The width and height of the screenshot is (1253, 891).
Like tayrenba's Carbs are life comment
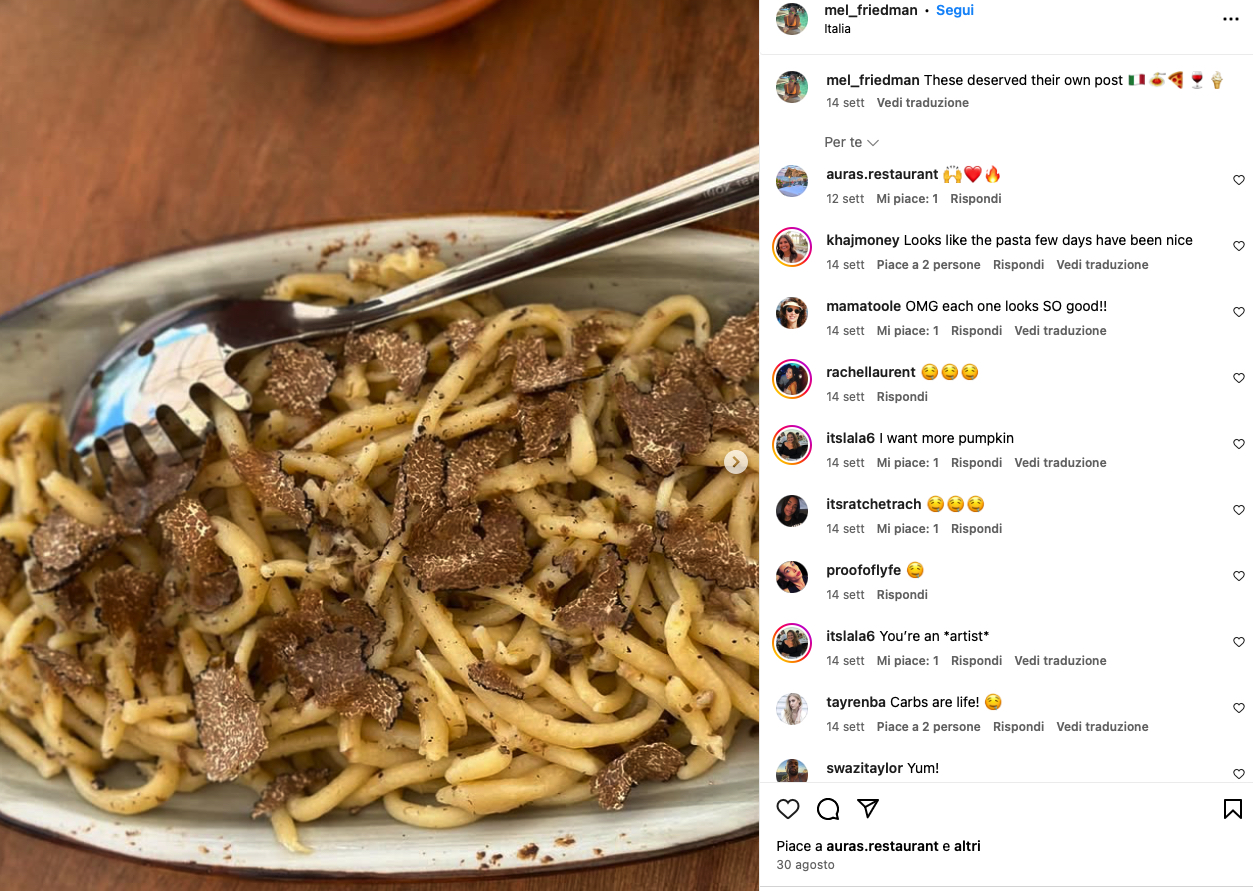coord(1239,708)
